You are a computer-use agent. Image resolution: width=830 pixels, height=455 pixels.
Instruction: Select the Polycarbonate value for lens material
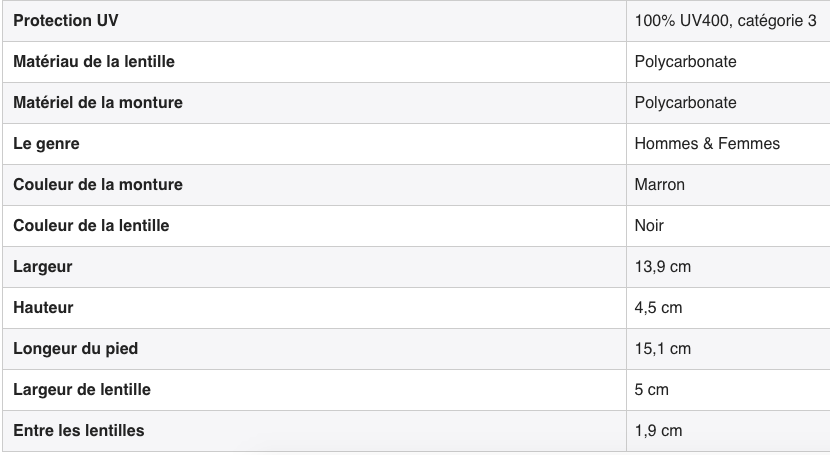click(685, 62)
